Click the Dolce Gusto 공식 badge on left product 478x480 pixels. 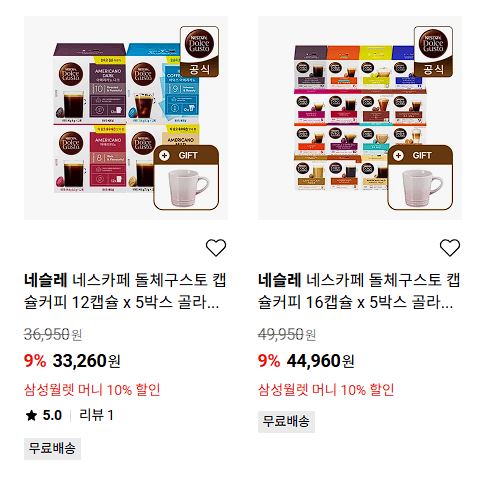tap(199, 52)
